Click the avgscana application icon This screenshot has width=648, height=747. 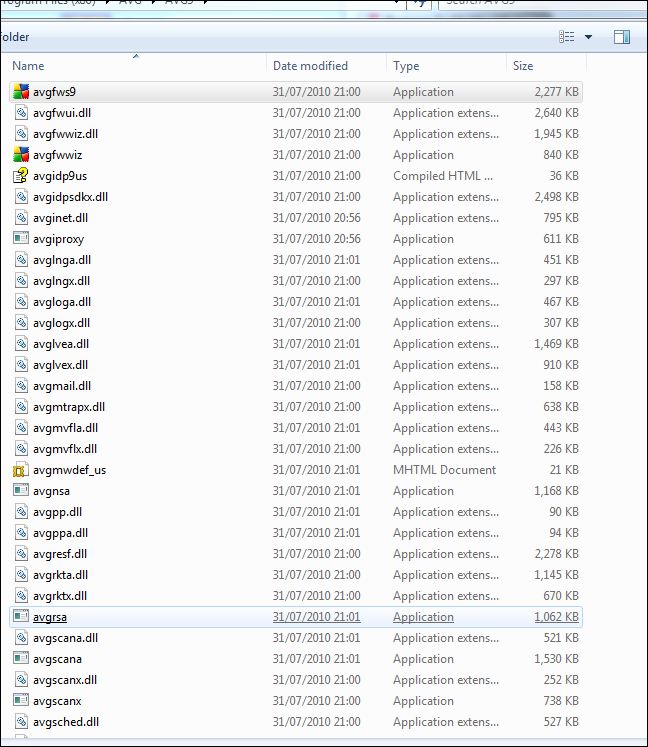coord(21,658)
